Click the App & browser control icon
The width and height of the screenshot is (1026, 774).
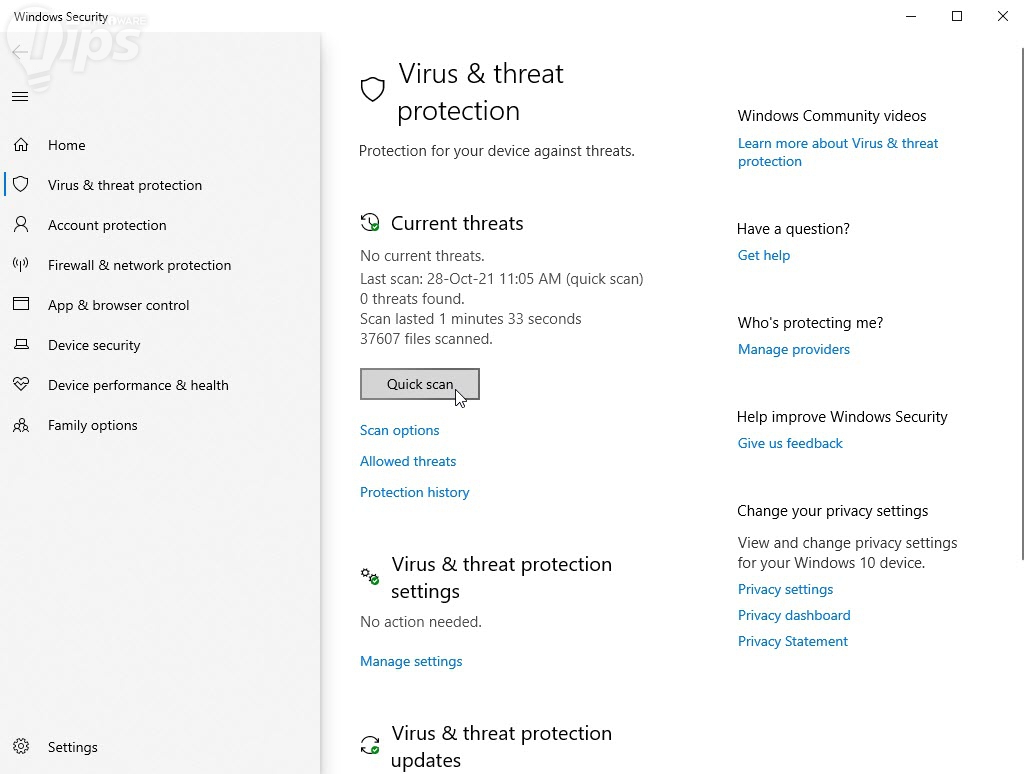click(21, 305)
